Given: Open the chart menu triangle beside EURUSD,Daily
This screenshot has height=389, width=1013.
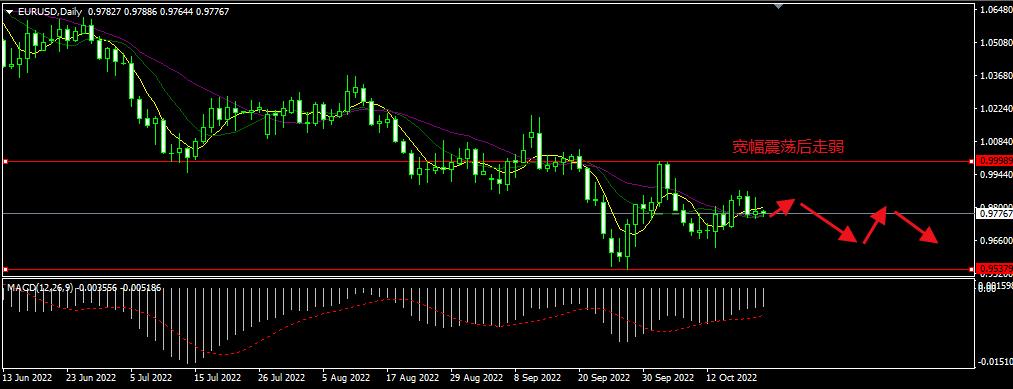Looking at the screenshot, I should [x=8, y=12].
